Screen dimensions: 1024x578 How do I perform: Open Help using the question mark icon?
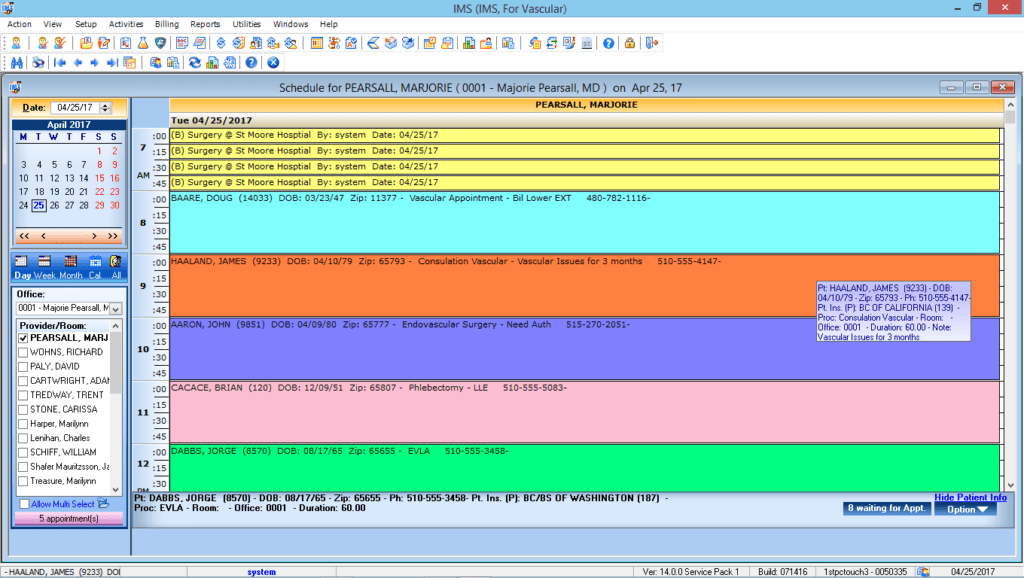252,62
